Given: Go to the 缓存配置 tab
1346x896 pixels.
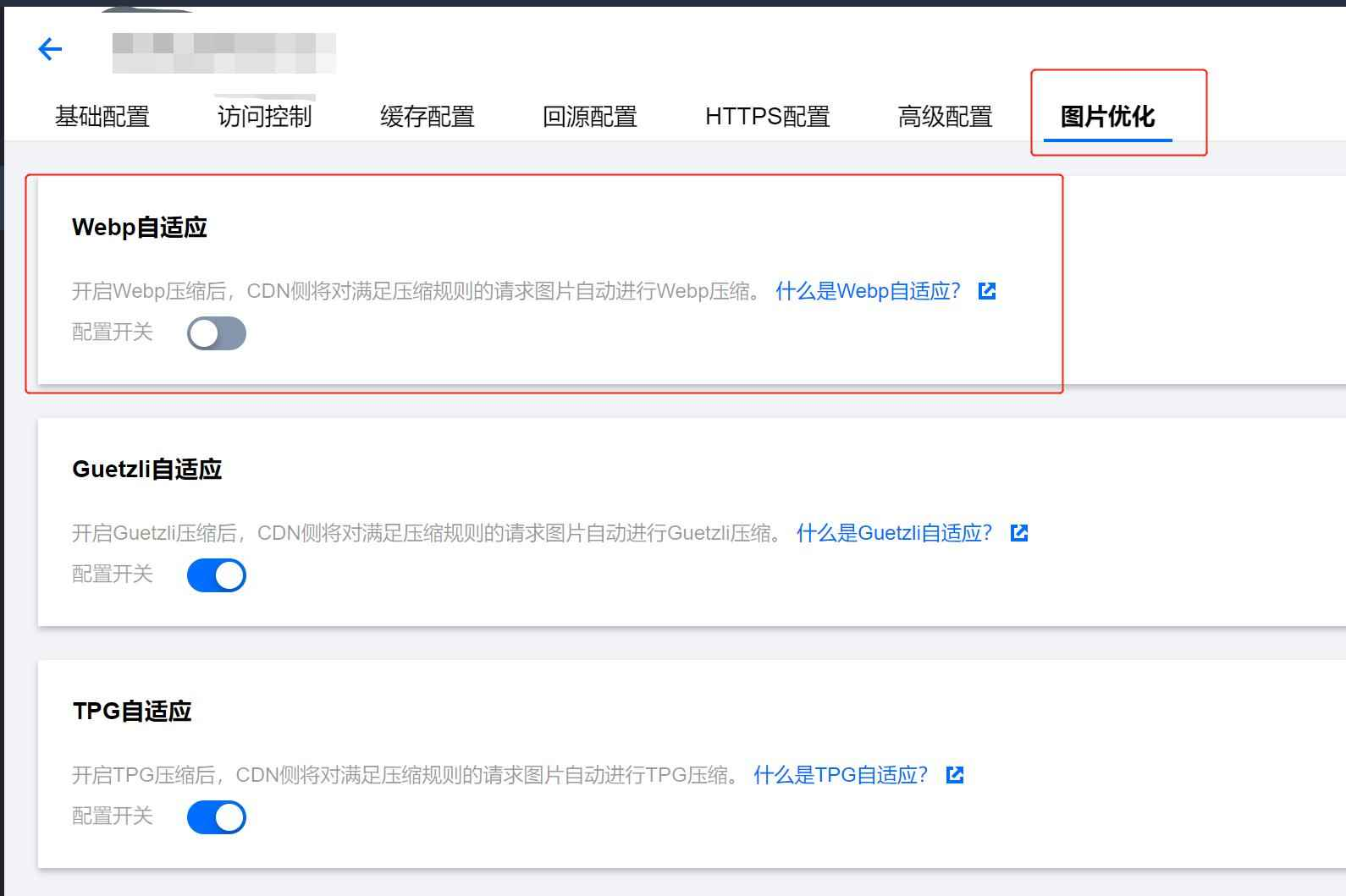Looking at the screenshot, I should point(428,117).
